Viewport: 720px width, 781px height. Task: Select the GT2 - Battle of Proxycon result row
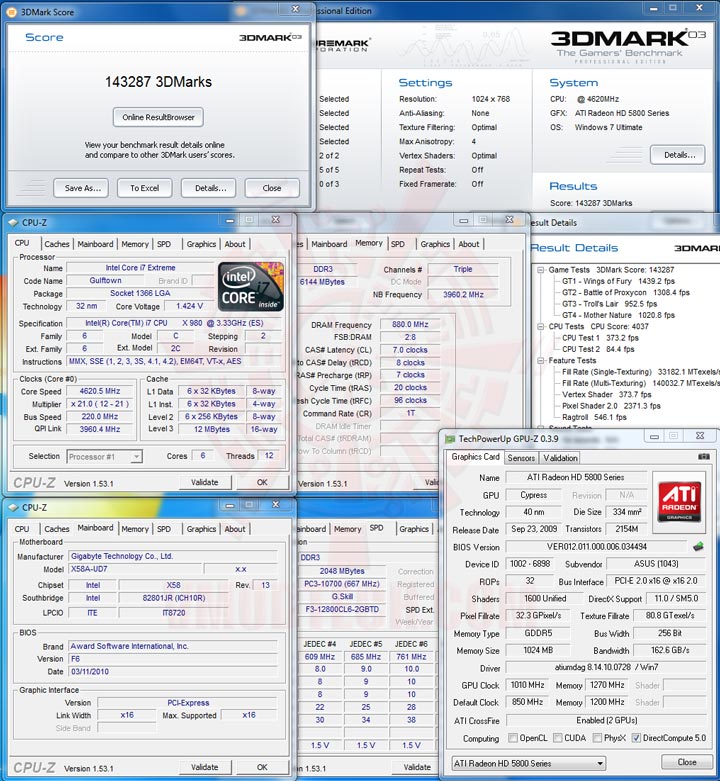click(626, 292)
